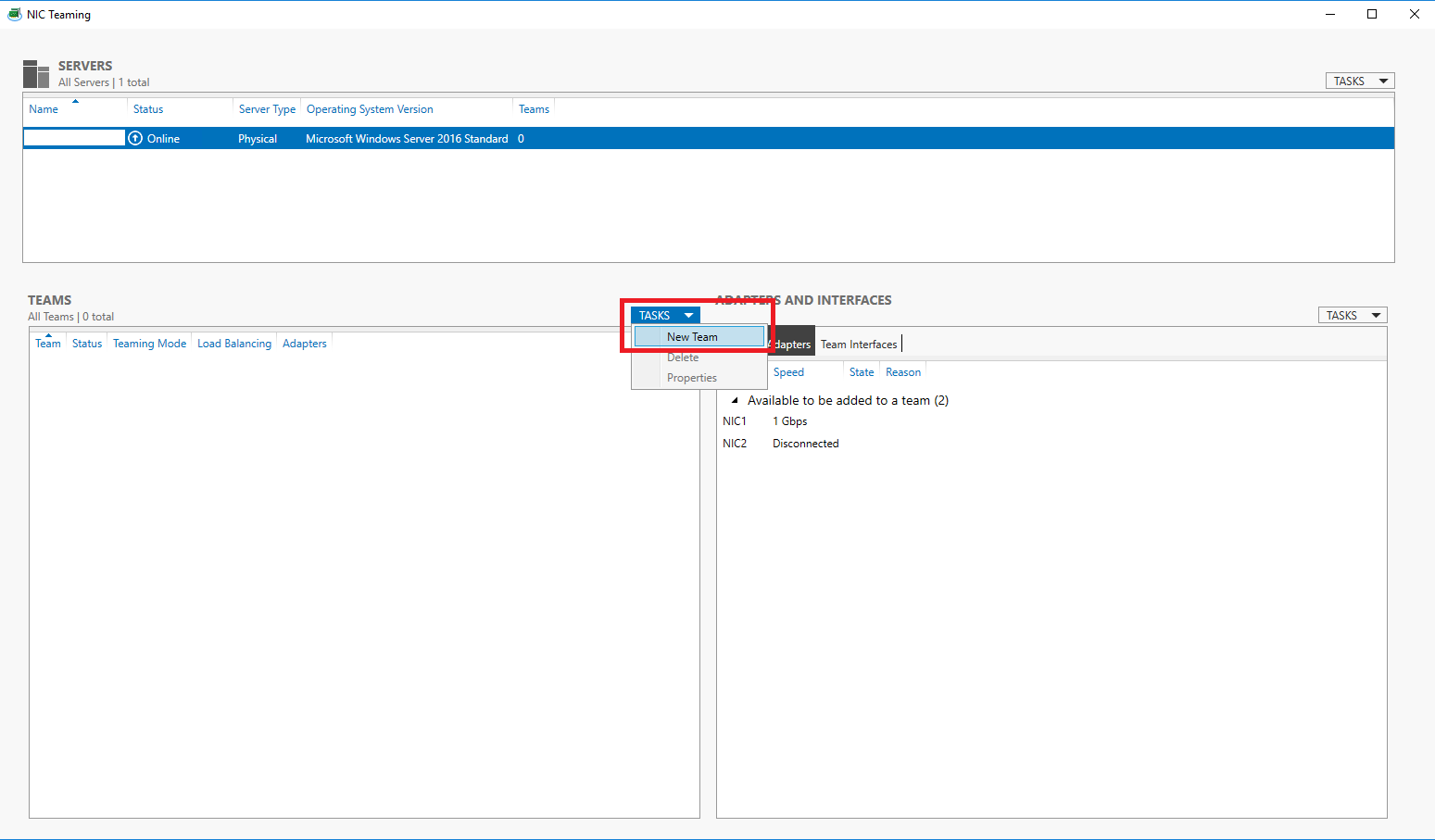Image resolution: width=1435 pixels, height=840 pixels.
Task: Sort teams list by Status column
Action: (87, 343)
